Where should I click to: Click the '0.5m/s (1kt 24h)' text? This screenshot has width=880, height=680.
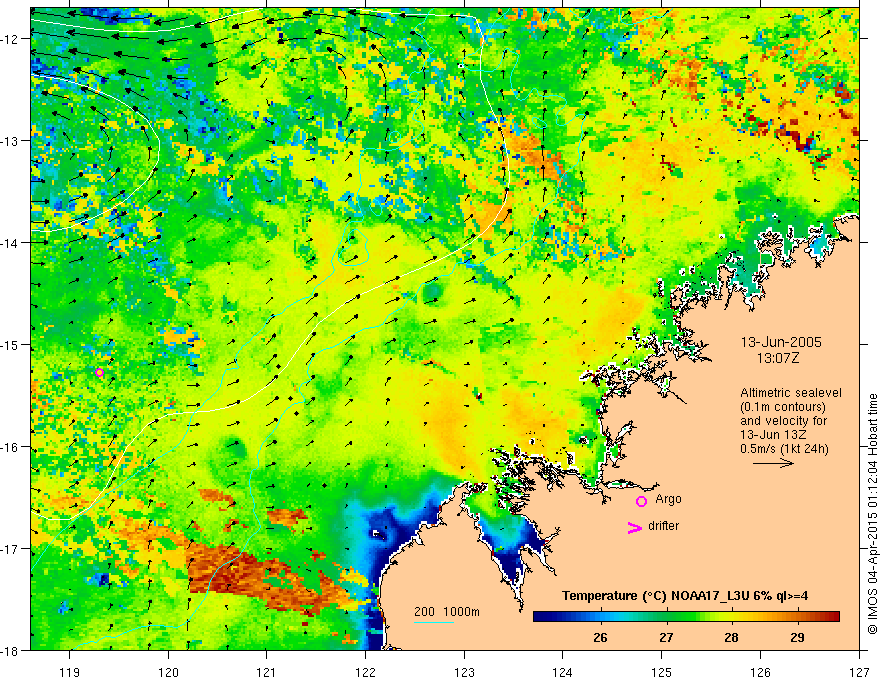[784, 449]
